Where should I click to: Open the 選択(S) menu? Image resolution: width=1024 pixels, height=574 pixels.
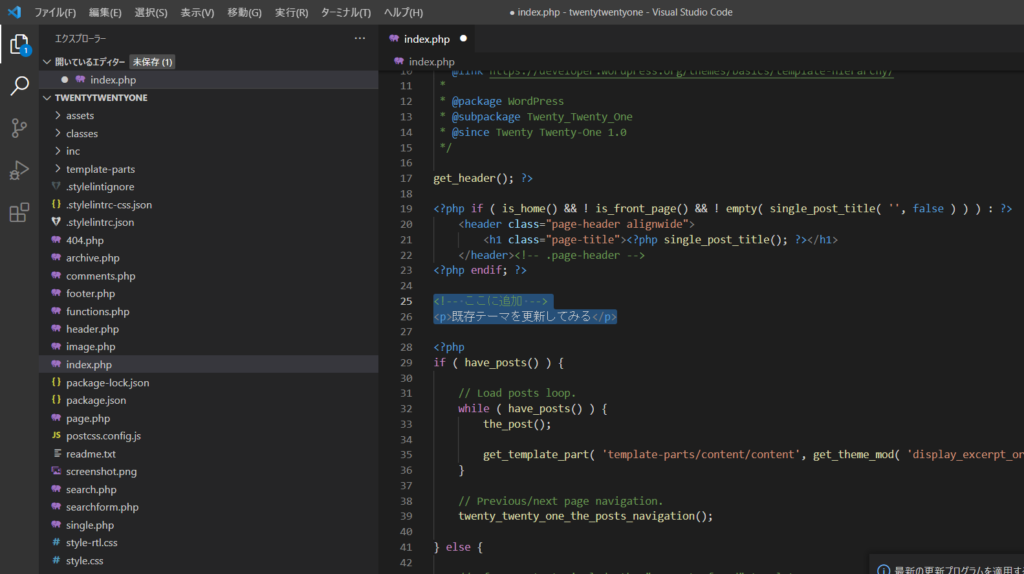pos(151,12)
